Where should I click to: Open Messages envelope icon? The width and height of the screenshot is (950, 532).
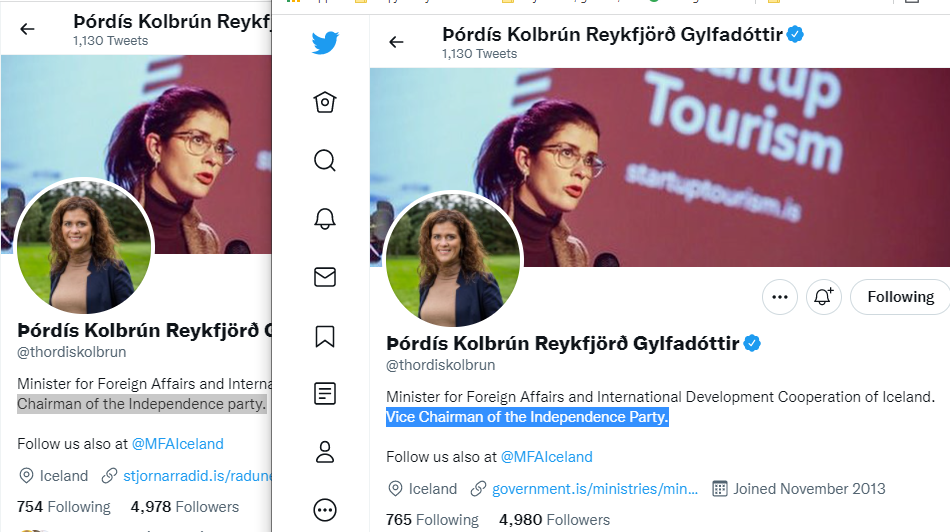pyautogui.click(x=325, y=277)
